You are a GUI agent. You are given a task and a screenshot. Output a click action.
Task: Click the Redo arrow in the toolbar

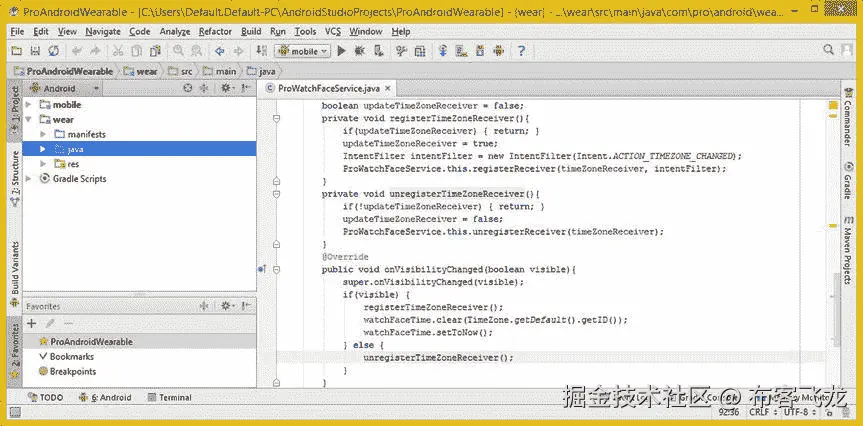pyautogui.click(x=95, y=51)
